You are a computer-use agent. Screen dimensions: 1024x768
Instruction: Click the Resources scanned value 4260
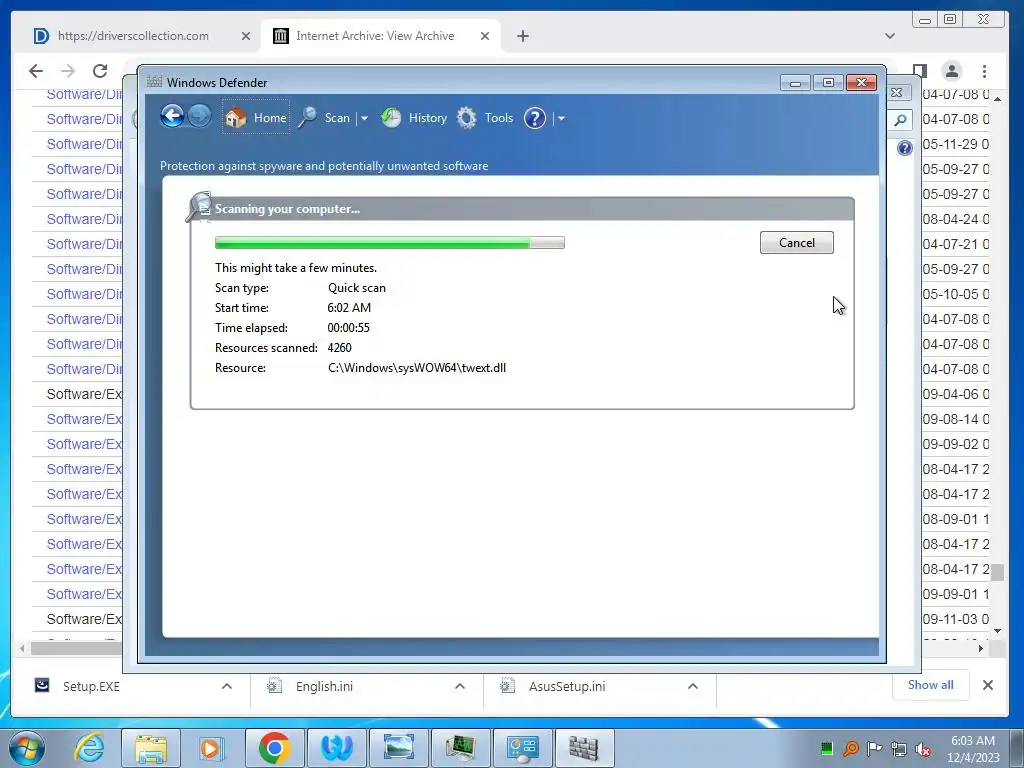point(340,348)
